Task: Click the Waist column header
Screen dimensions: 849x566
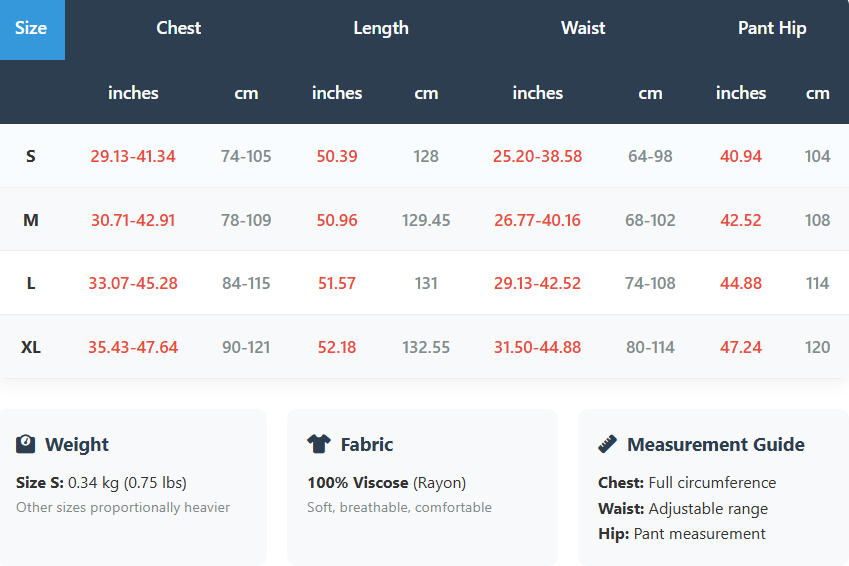Action: point(583,28)
